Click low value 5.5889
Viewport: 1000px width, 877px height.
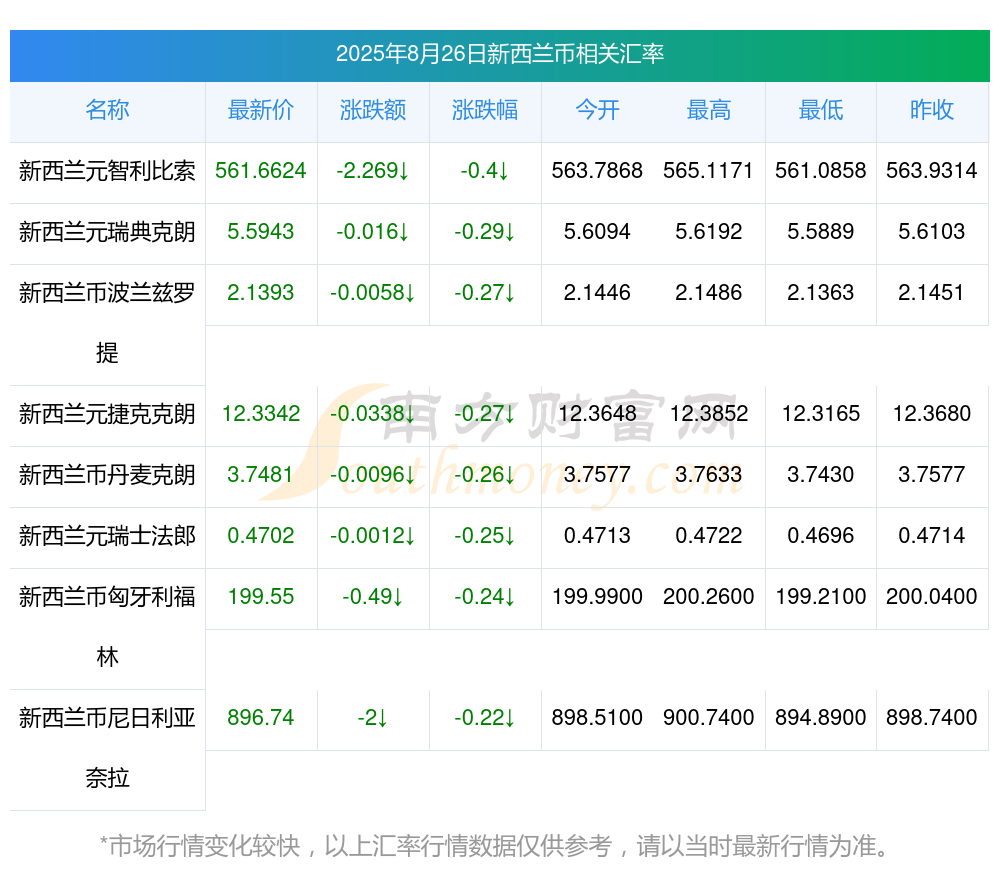click(x=821, y=232)
